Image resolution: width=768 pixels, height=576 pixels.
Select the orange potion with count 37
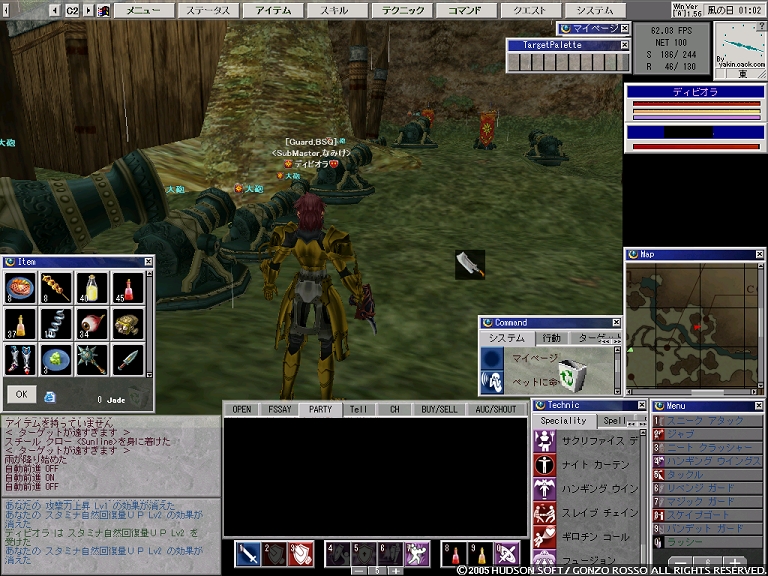20,324
